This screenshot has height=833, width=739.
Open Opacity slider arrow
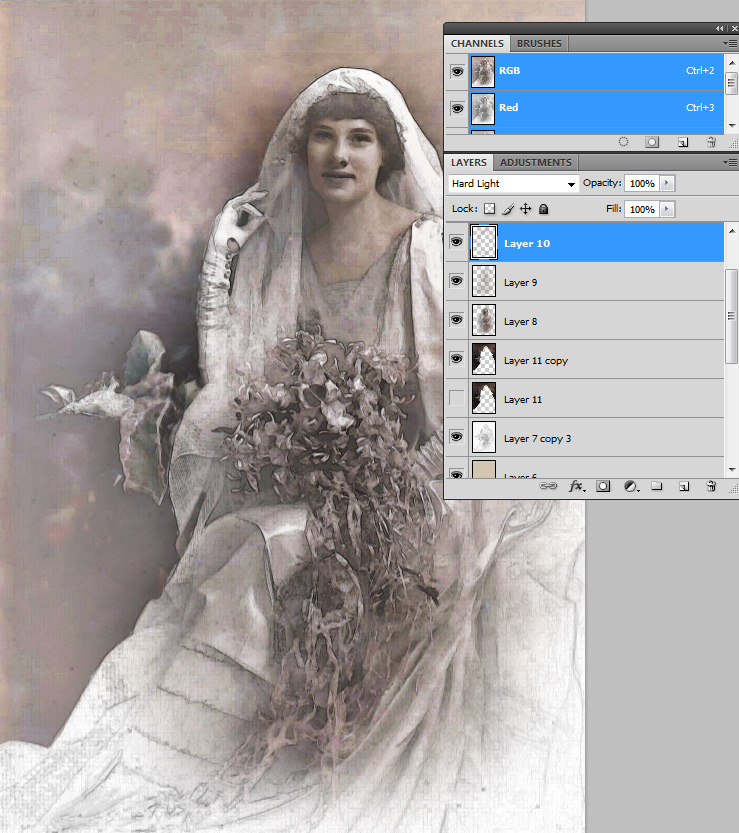(666, 183)
